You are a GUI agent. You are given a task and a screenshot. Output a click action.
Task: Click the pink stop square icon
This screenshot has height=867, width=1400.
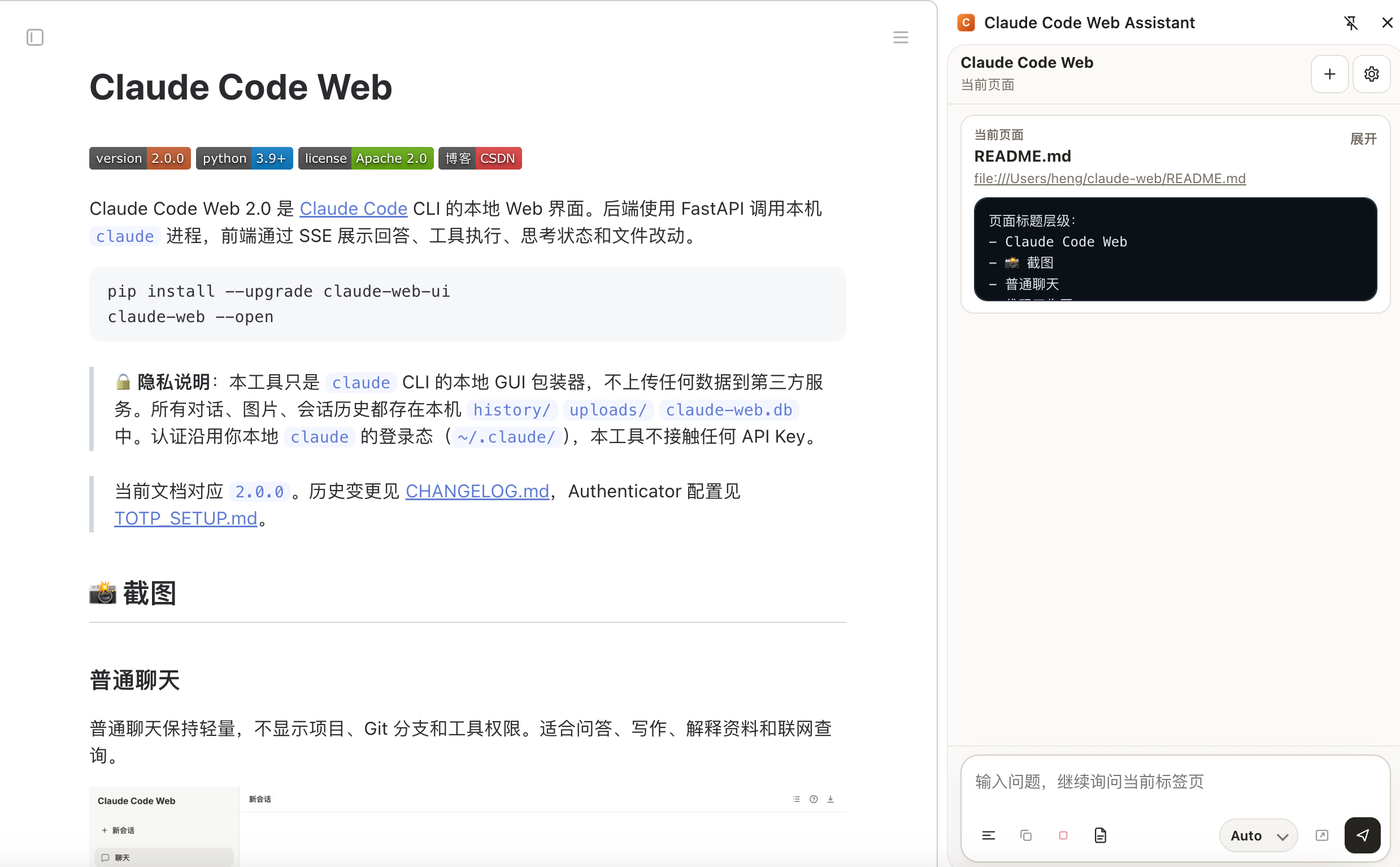click(1063, 835)
